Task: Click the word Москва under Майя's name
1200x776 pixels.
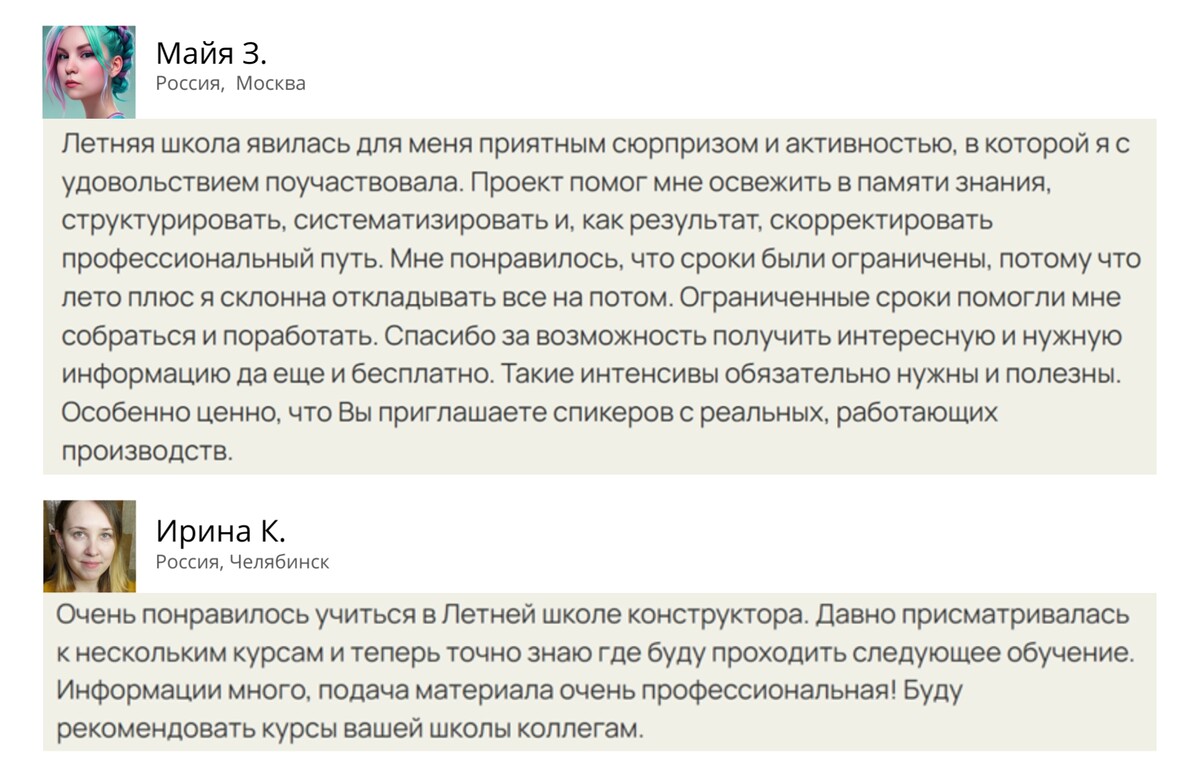Action: (x=271, y=83)
